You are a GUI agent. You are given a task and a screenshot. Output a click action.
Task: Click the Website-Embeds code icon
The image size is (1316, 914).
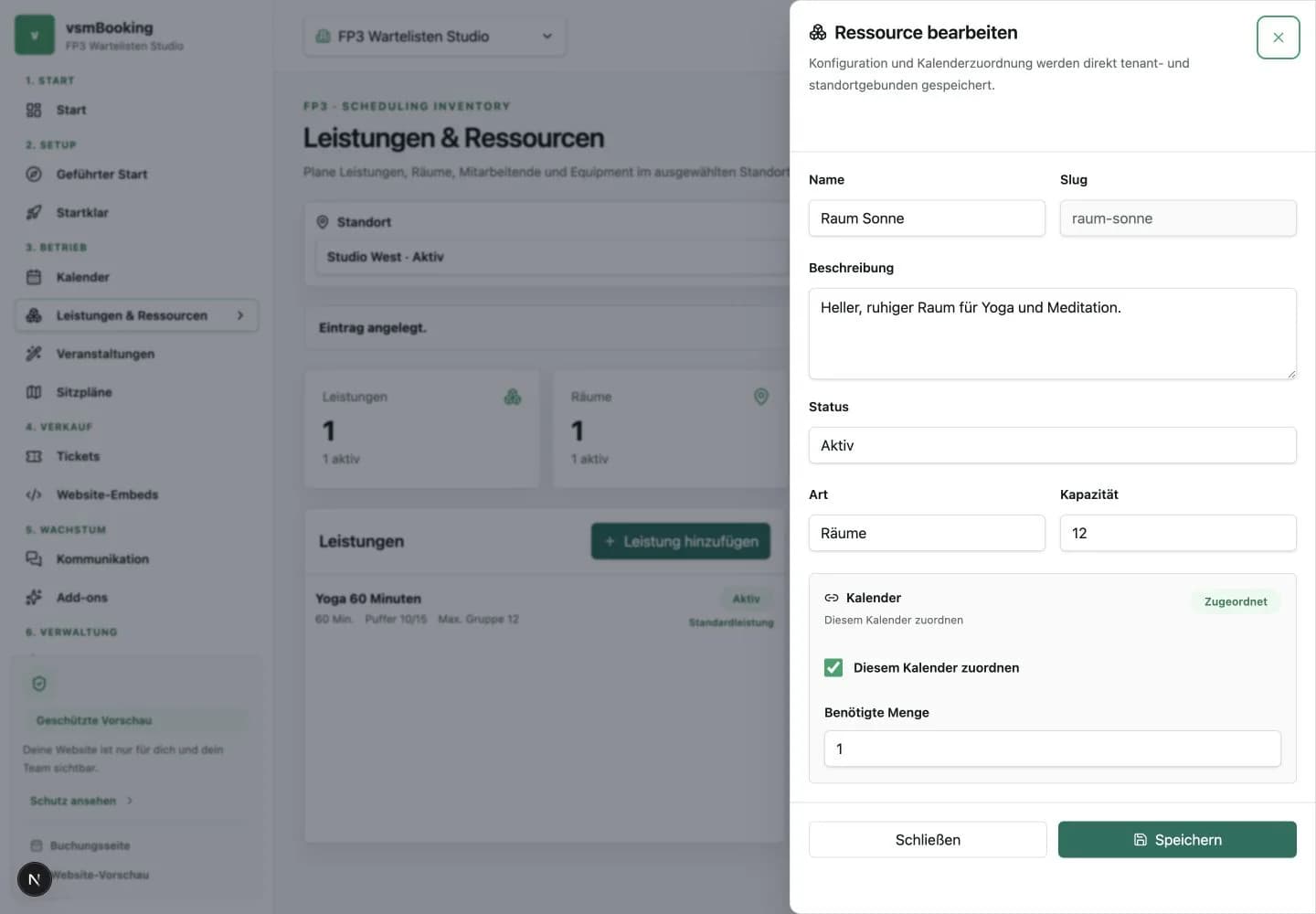point(34,494)
